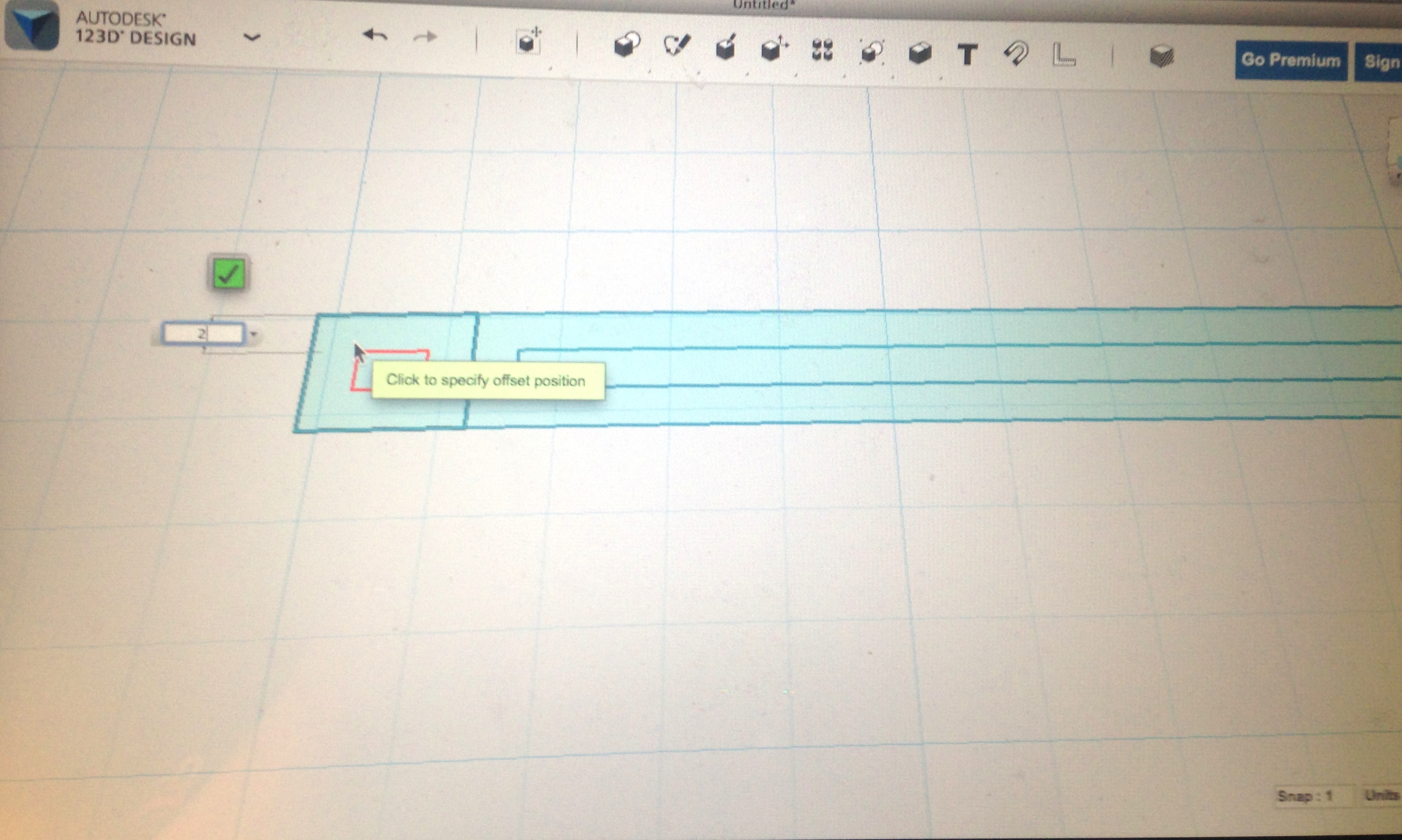Undo the last action
The width and height of the screenshot is (1402, 840).
coord(375,36)
